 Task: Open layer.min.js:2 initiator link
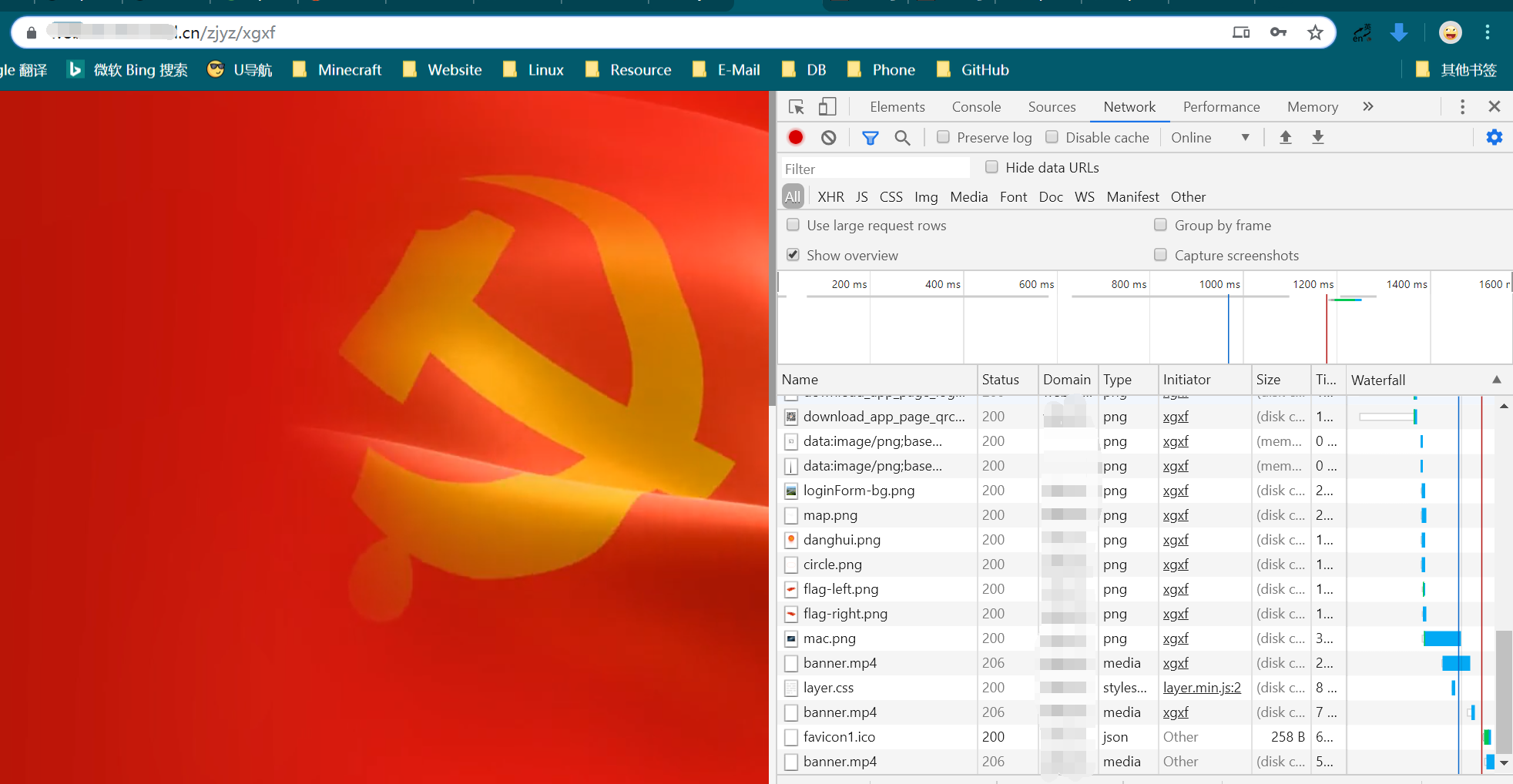point(1202,688)
